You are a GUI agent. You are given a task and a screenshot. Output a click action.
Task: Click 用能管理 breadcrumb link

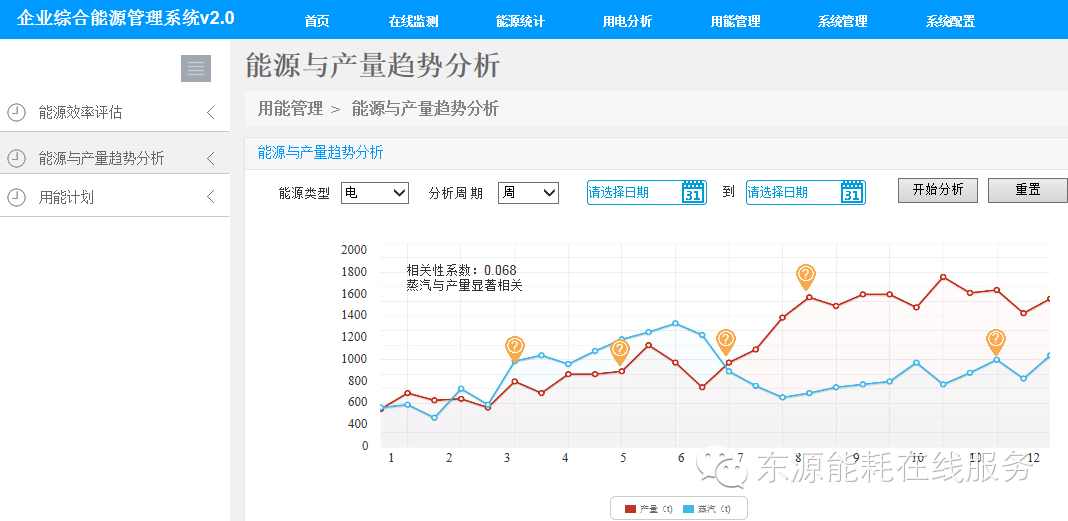pos(290,108)
